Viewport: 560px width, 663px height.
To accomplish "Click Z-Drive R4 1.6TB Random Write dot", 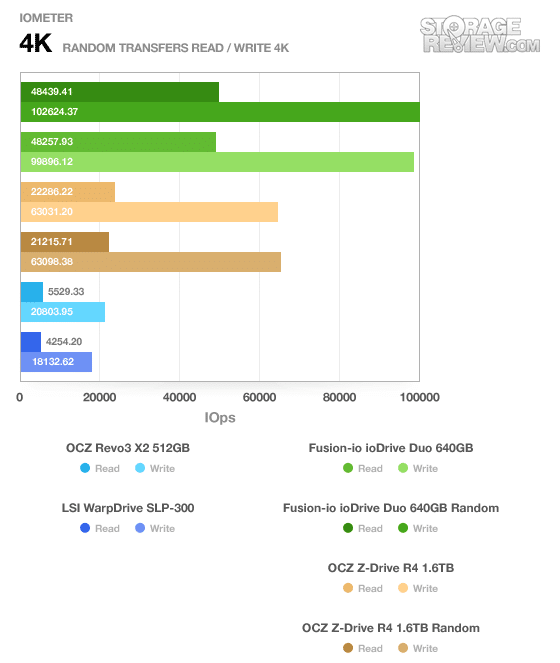I will pos(403,648).
